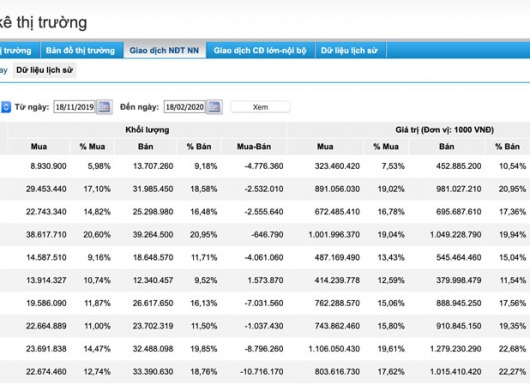This screenshot has width=530, height=385.
Task: Click the Từ ngày date field 18/11/2019
Action: point(75,107)
